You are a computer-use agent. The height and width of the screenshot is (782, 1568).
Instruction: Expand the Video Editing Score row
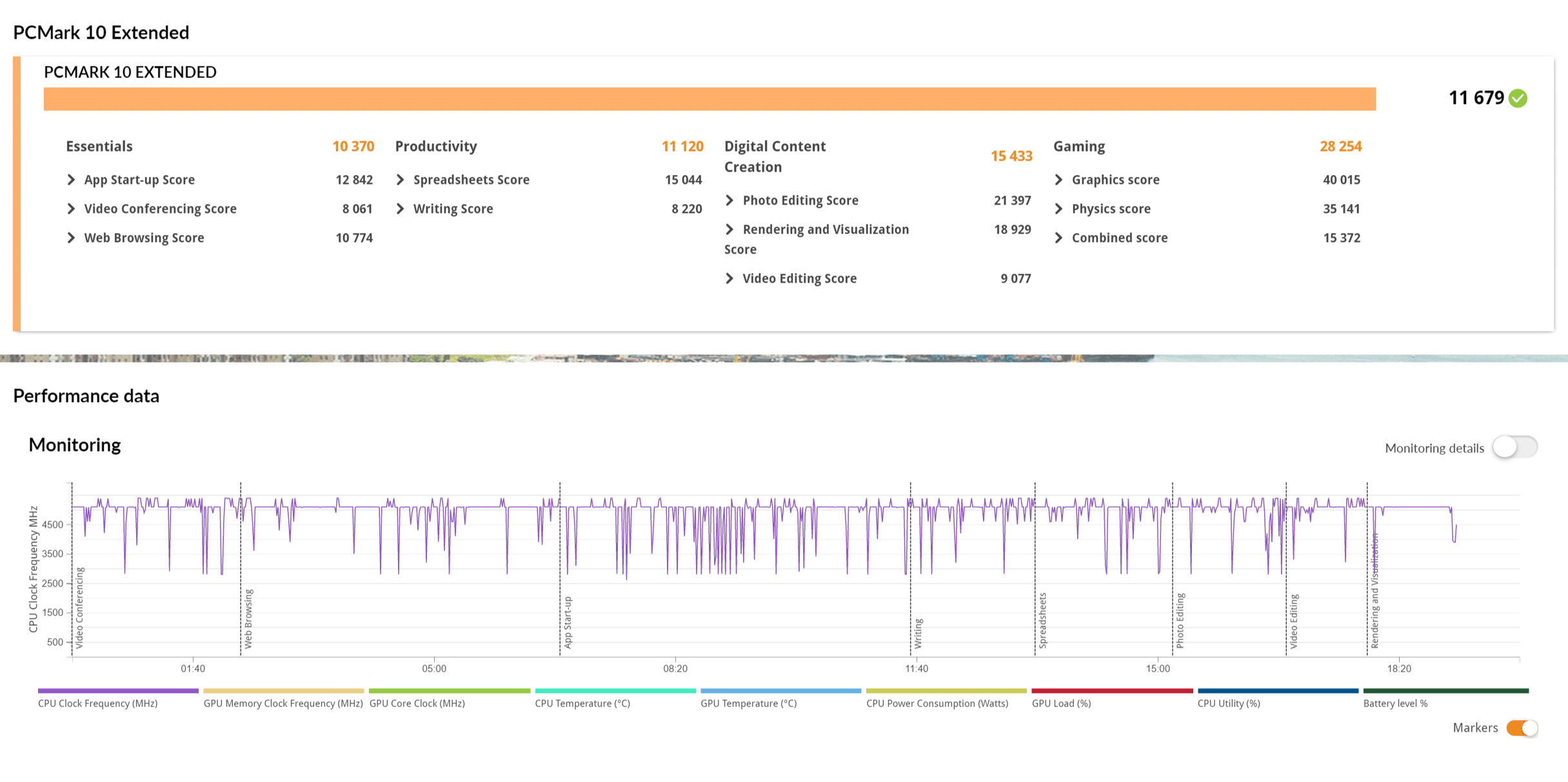[729, 279]
